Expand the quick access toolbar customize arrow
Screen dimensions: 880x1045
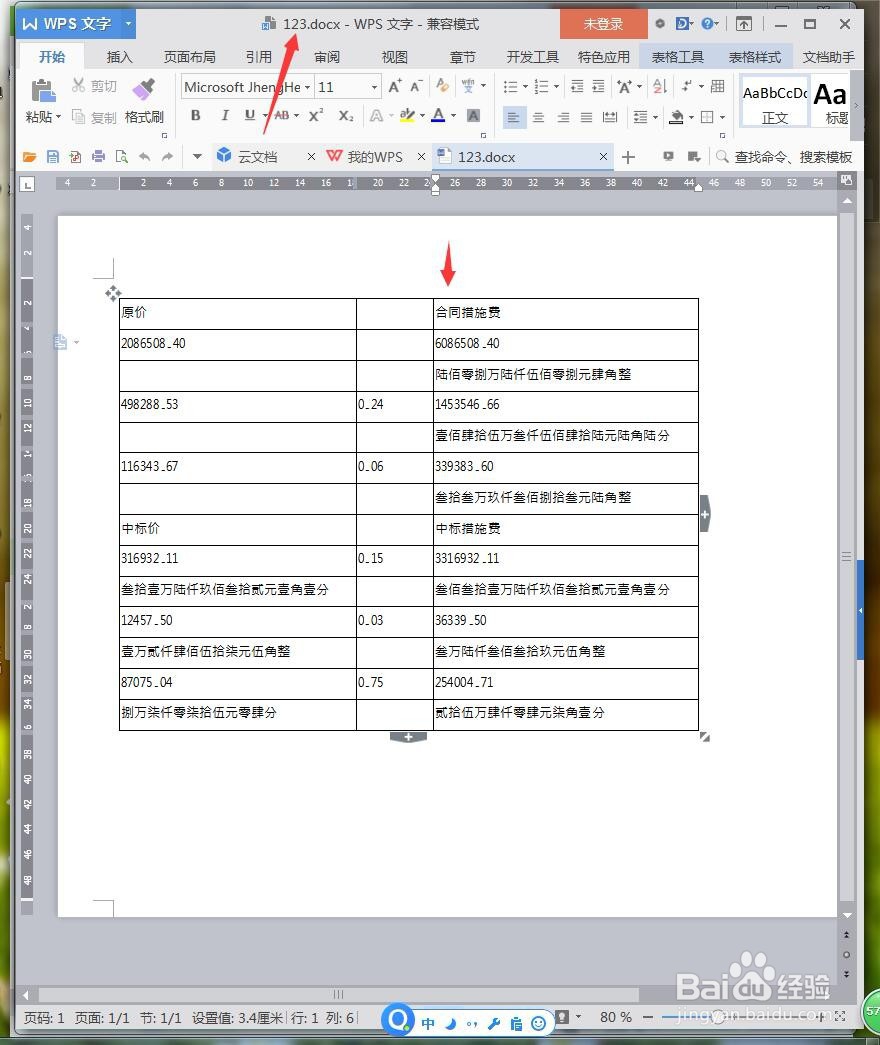[197, 157]
